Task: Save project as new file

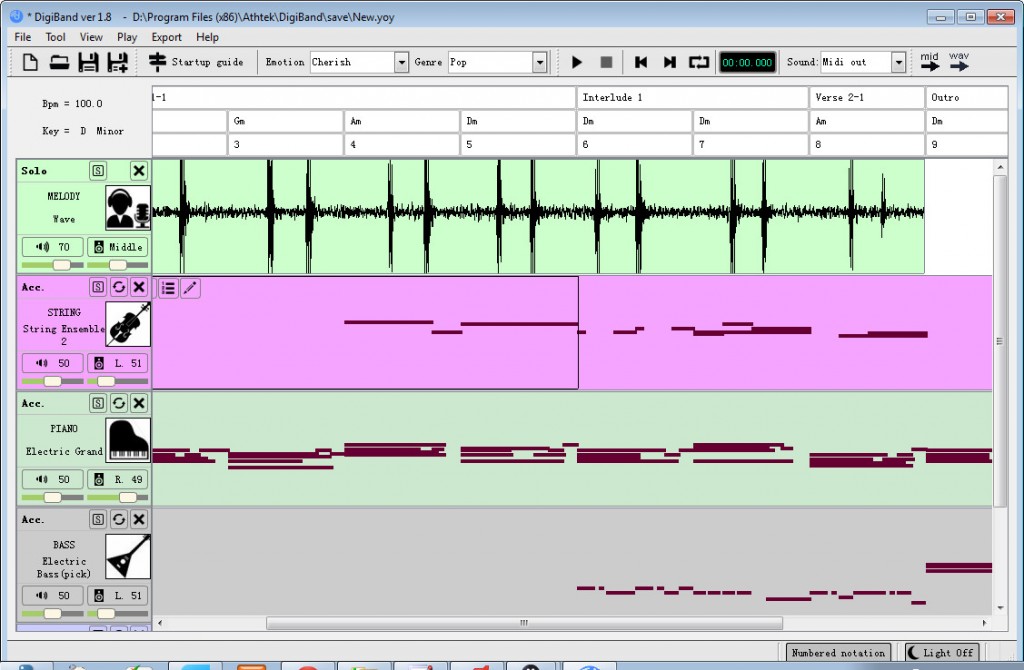Action: pos(118,62)
